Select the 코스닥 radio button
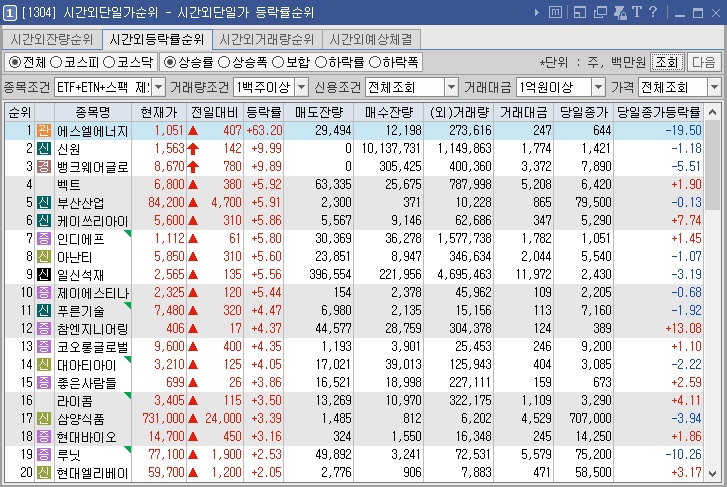The image size is (727, 487). coord(109,62)
